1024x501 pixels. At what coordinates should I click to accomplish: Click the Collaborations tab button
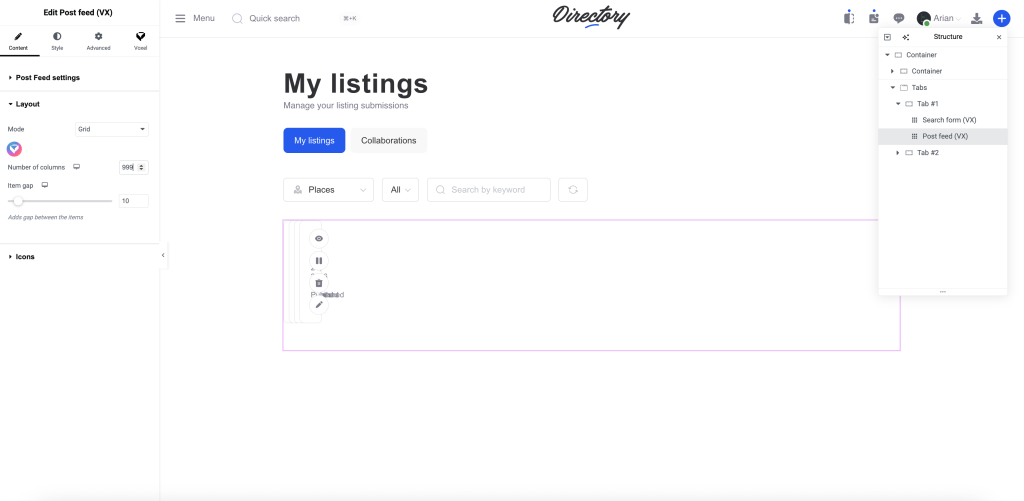pyautogui.click(x=388, y=141)
